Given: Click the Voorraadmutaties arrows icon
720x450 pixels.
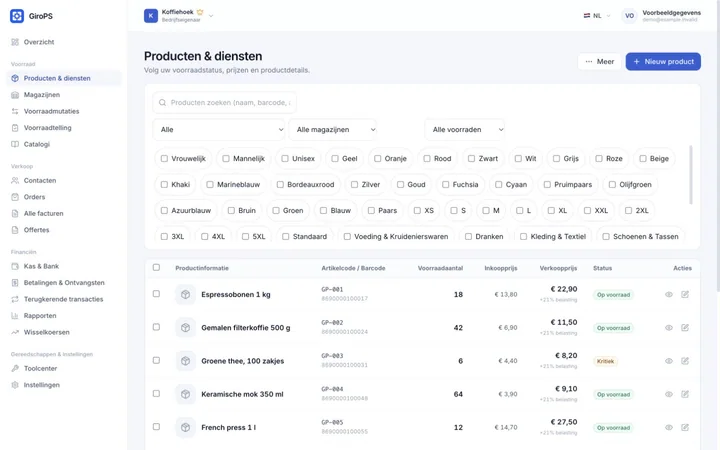Looking at the screenshot, I should (15, 111).
